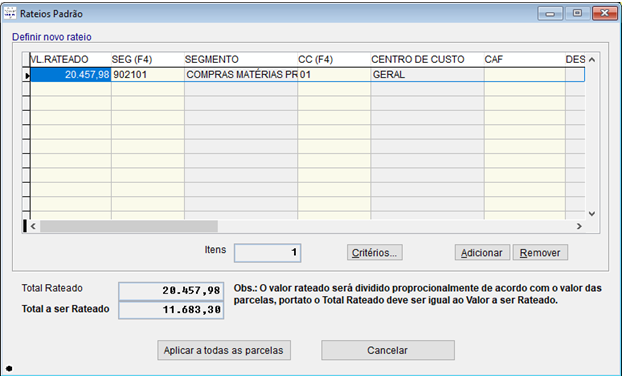Select the VL.RATEADO cell 20.457,98
The width and height of the screenshot is (623, 376).
[71, 75]
